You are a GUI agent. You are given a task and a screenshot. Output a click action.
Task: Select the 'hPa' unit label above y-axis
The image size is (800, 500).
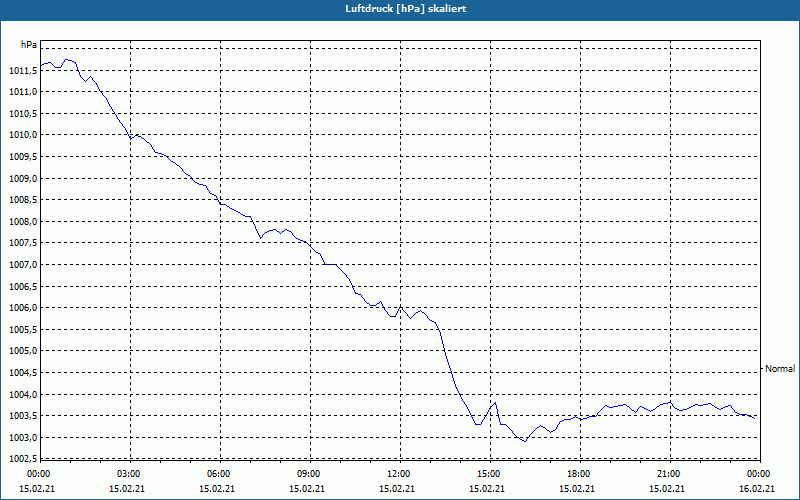29,45
